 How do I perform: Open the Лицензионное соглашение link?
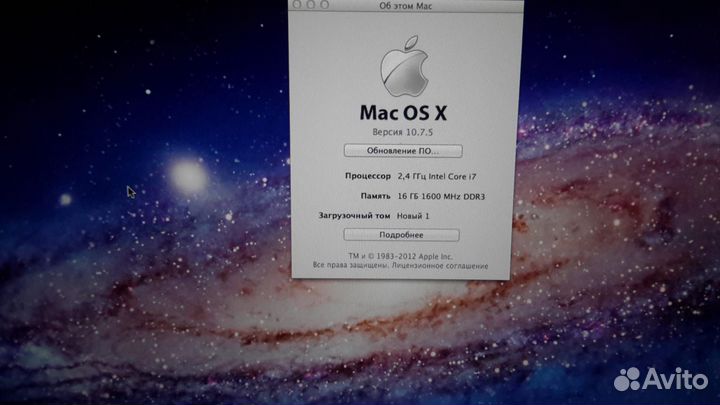(x=440, y=265)
